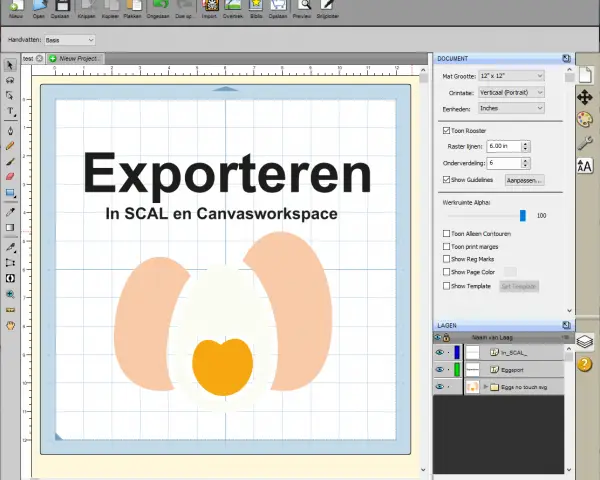The height and width of the screenshot is (480, 600).
Task: Open the Handvatten Basis dropdown
Action: [70, 40]
